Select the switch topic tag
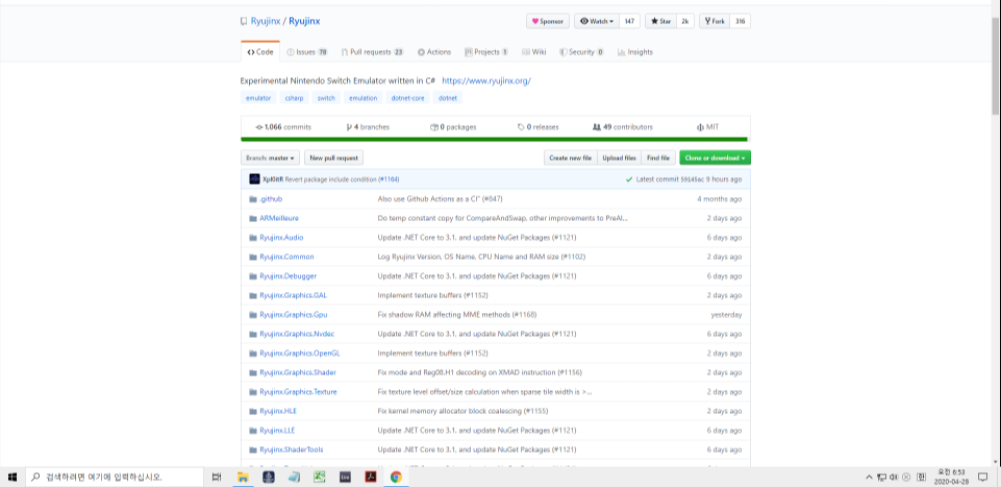 (x=326, y=98)
